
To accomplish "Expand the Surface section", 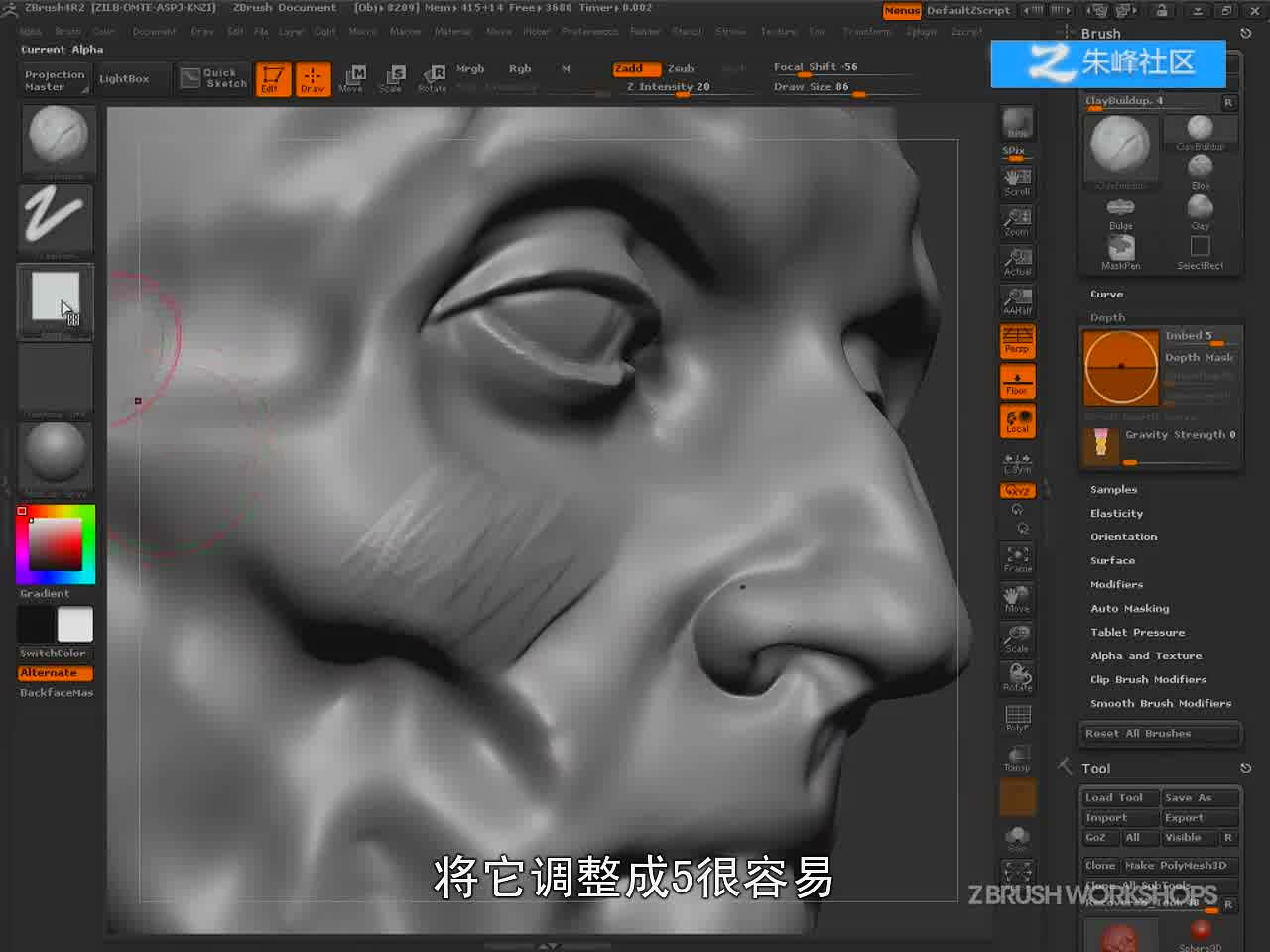I will tap(1112, 560).
